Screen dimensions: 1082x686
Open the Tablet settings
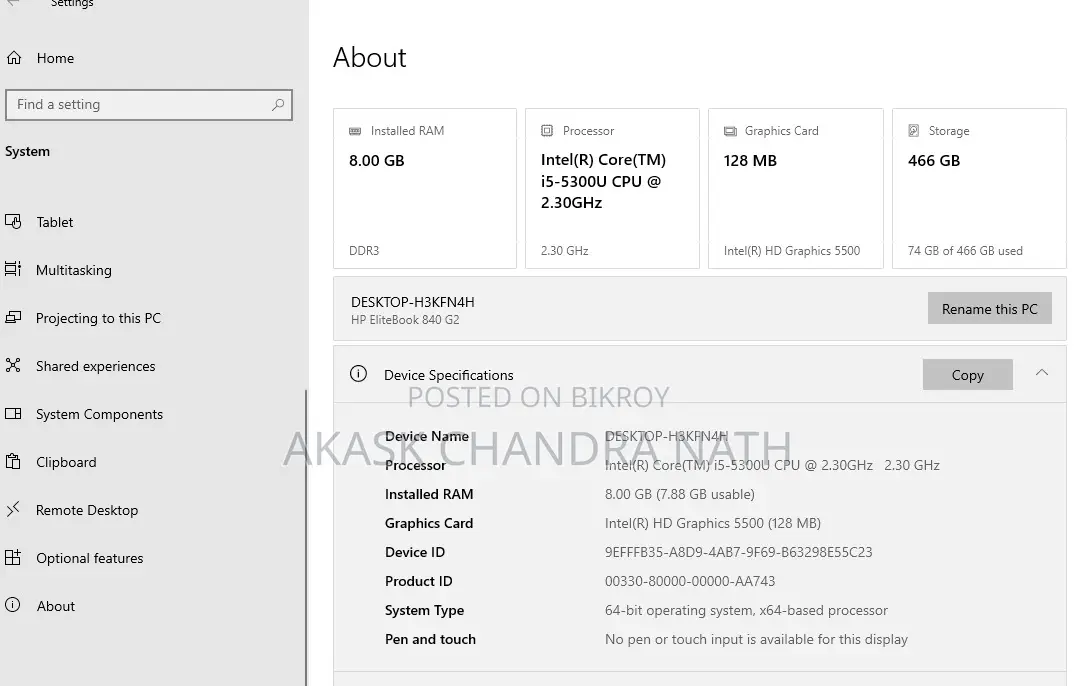pos(55,222)
